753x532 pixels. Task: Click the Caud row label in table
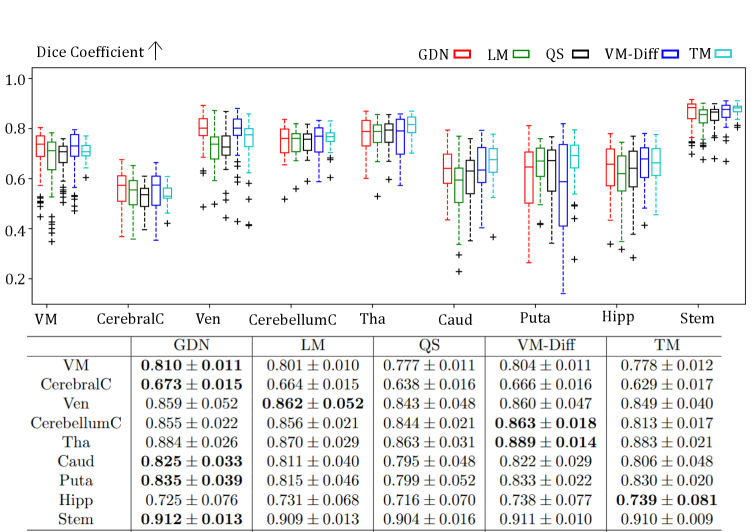click(76, 461)
